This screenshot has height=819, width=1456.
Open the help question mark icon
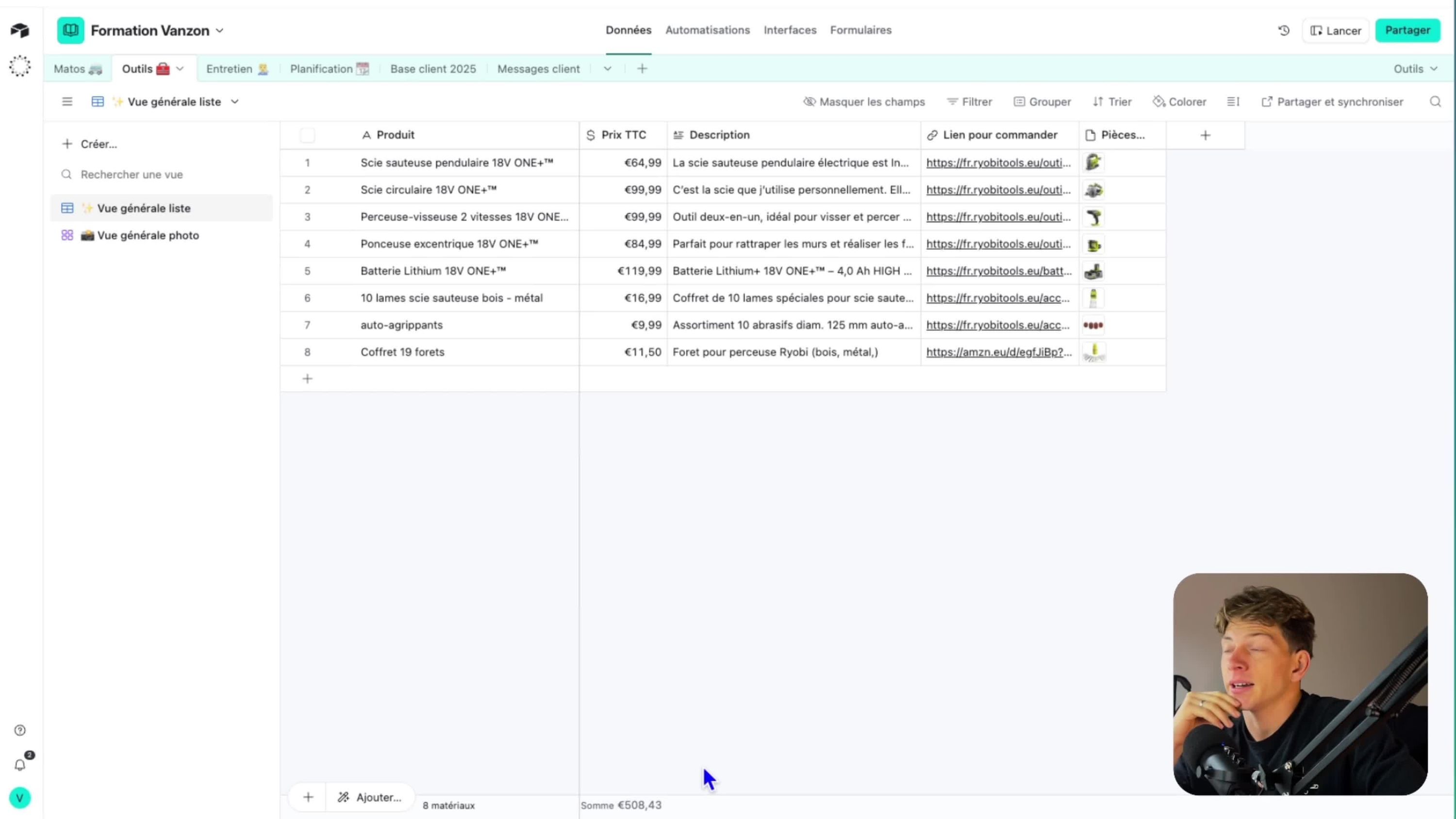pyautogui.click(x=20, y=730)
